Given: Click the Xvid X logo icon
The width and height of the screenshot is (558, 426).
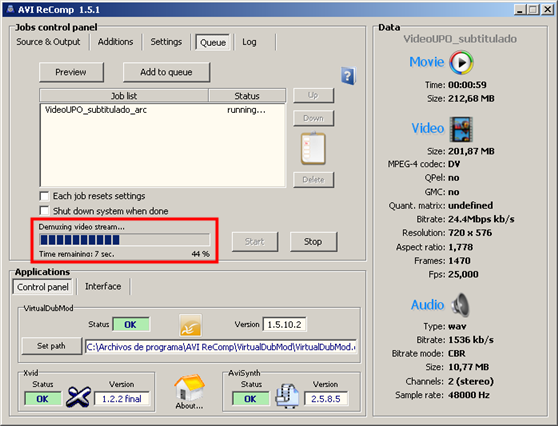Looking at the screenshot, I should [x=78, y=396].
